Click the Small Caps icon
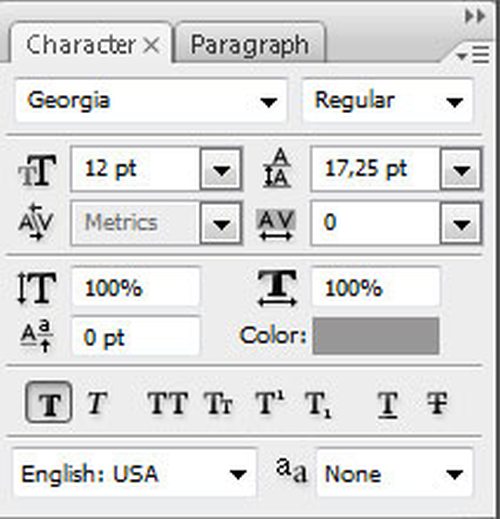 point(218,403)
